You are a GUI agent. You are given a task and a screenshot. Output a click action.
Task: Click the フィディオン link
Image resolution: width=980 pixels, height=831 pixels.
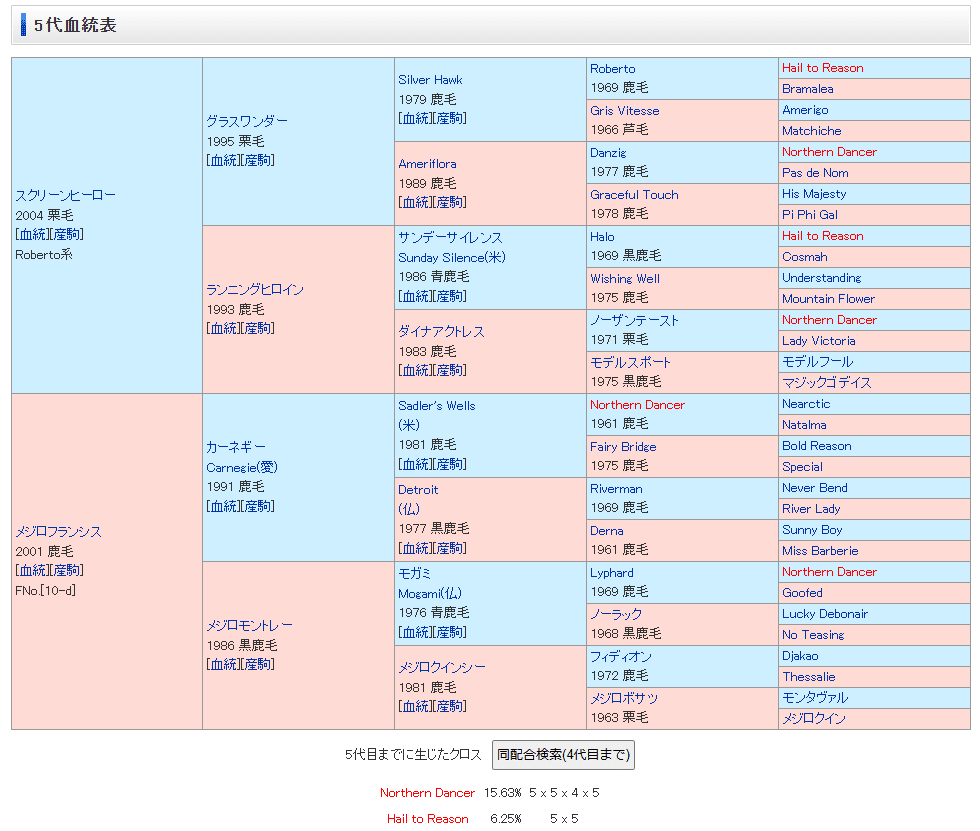pos(621,657)
